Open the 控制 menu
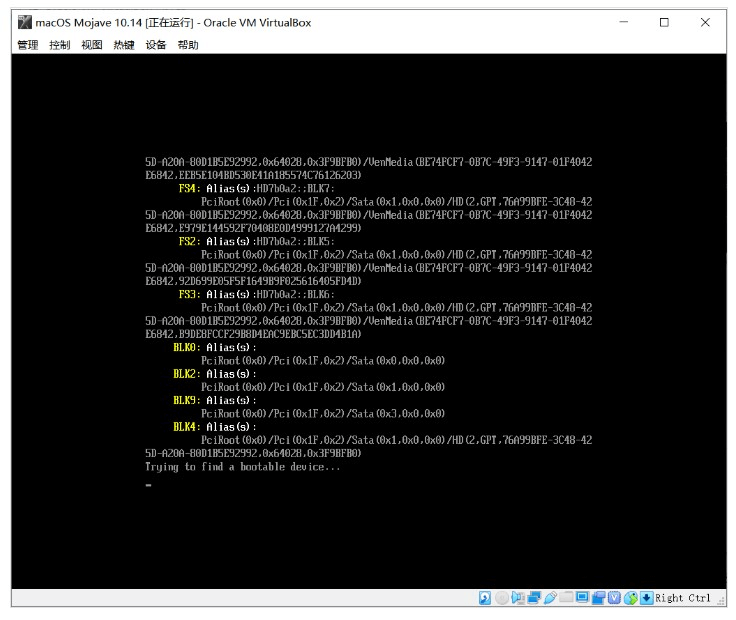Image resolution: width=736 pixels, height=620 pixels. click(59, 45)
